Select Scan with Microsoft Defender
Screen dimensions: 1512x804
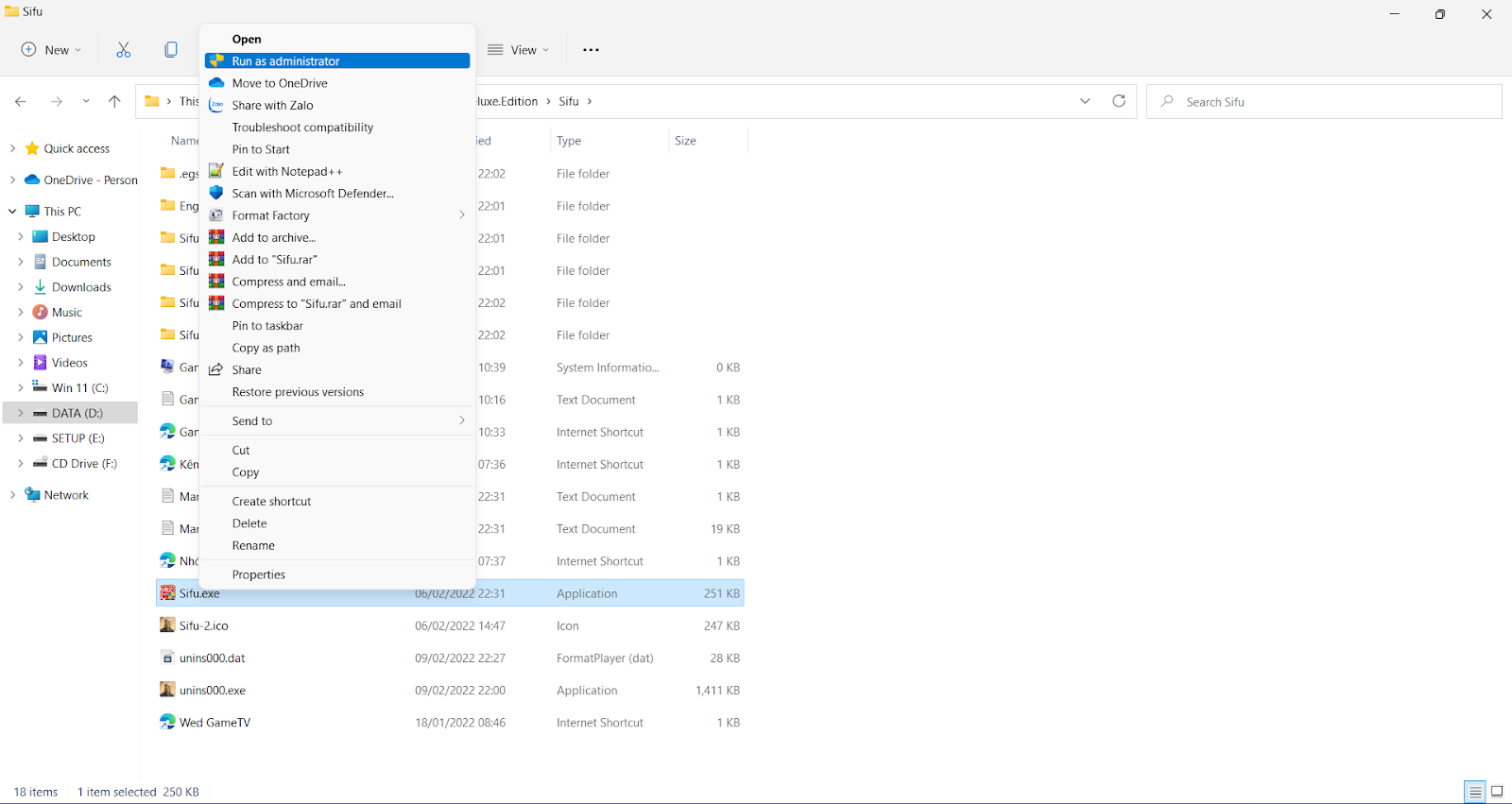(337, 193)
